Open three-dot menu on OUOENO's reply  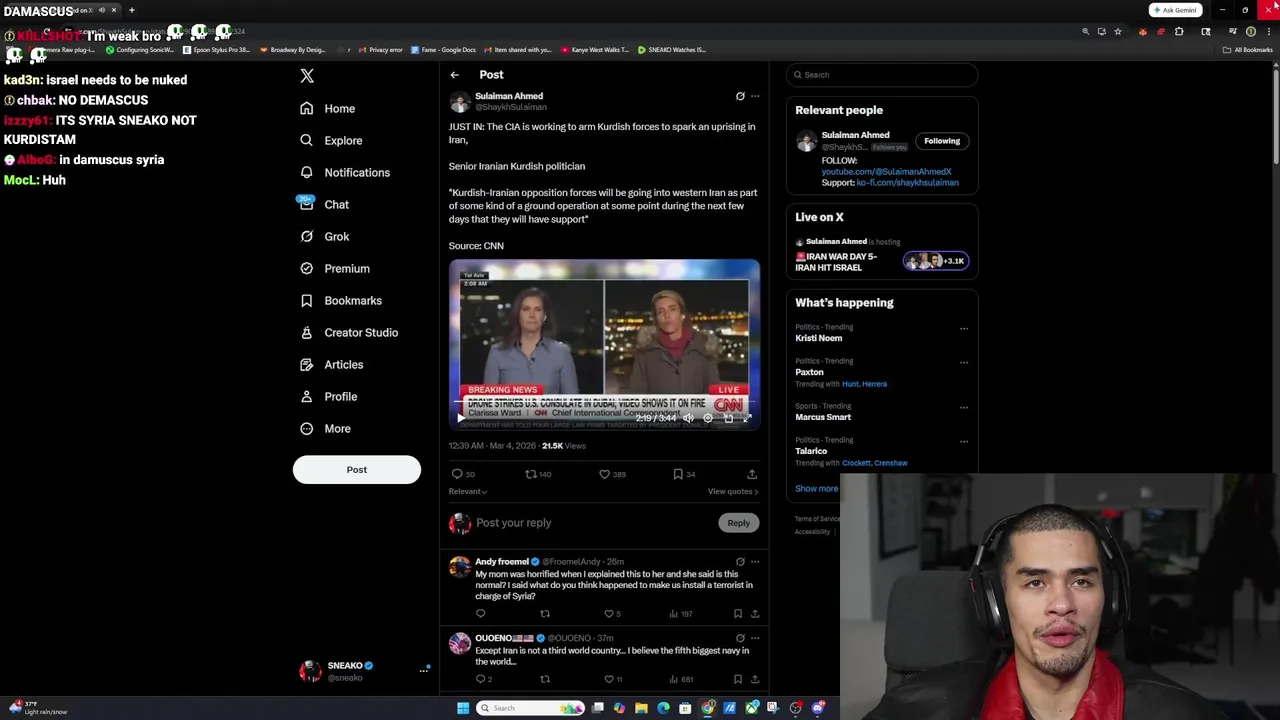click(755, 638)
